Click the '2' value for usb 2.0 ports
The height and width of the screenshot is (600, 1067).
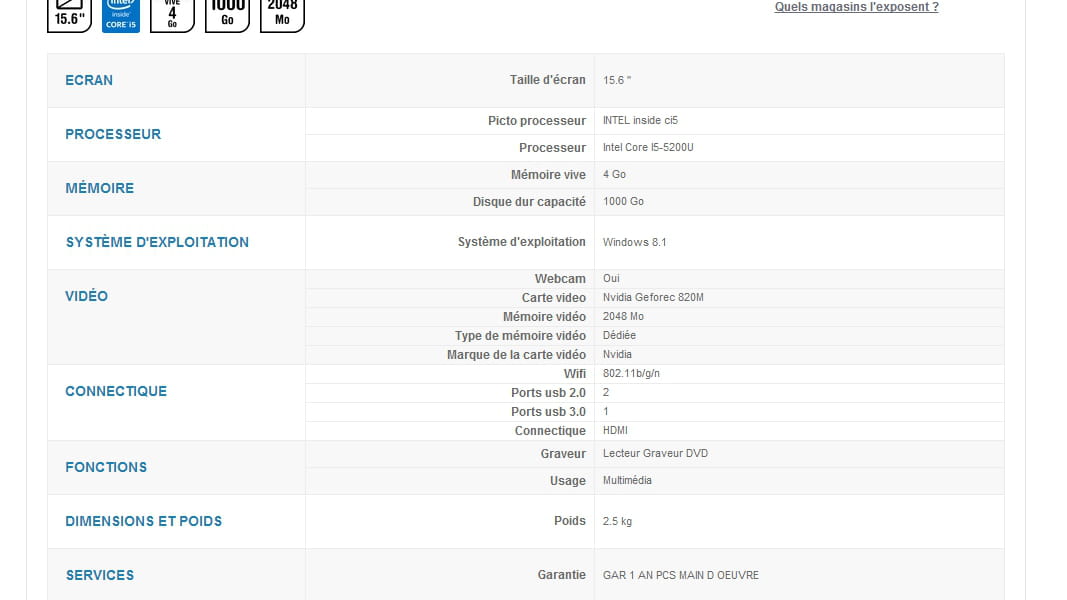(x=606, y=393)
